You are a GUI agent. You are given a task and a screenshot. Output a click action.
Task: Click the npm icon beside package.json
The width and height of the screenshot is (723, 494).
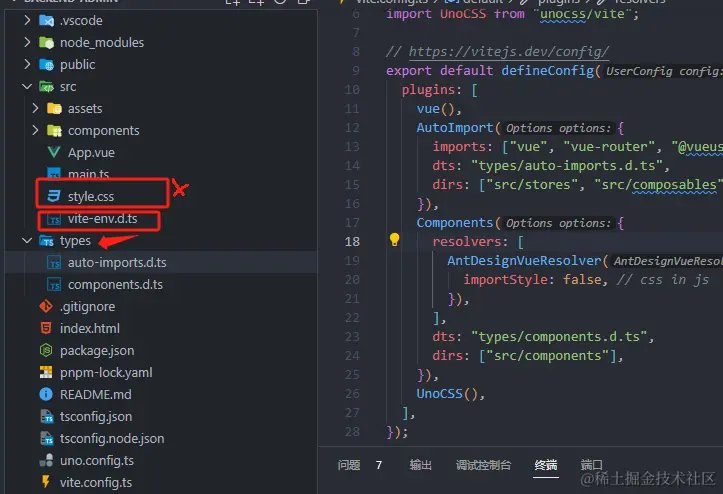[x=46, y=350]
